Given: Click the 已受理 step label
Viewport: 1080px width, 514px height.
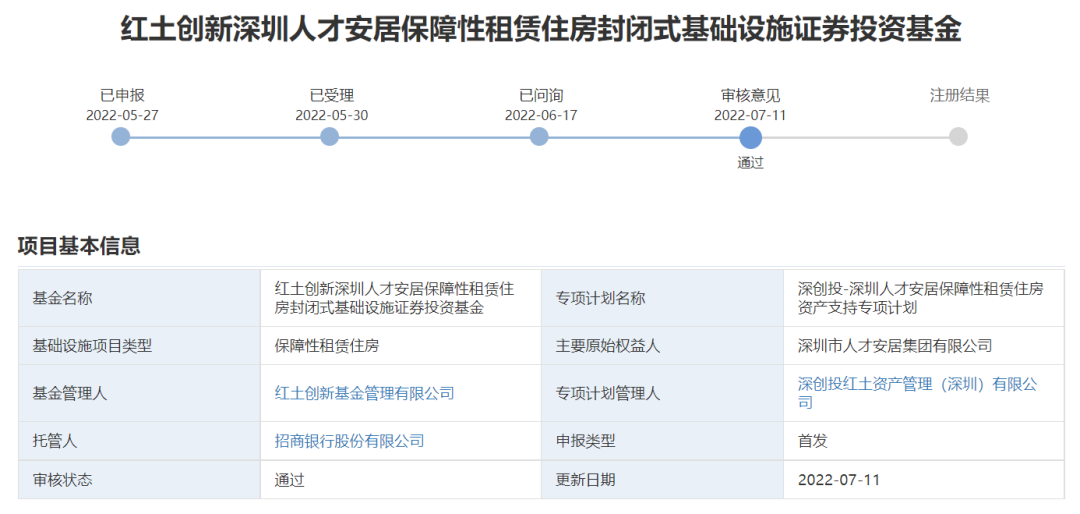Looking at the screenshot, I should coord(331,96).
